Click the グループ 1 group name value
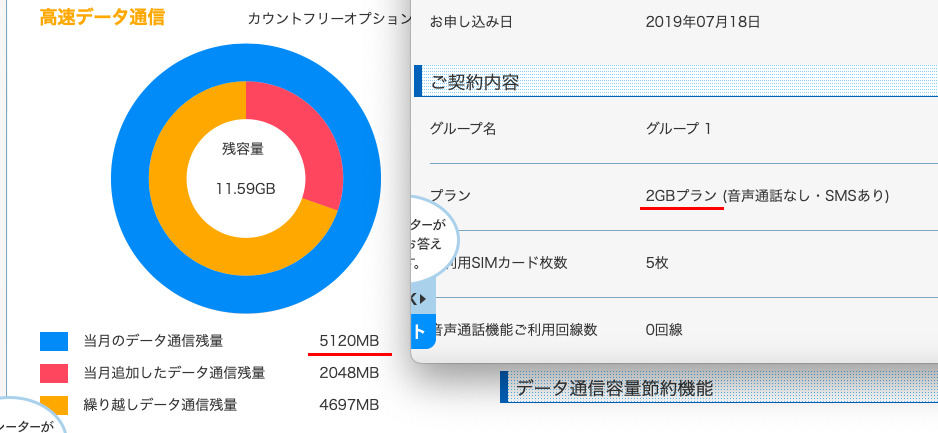938x433 pixels. 679,128
